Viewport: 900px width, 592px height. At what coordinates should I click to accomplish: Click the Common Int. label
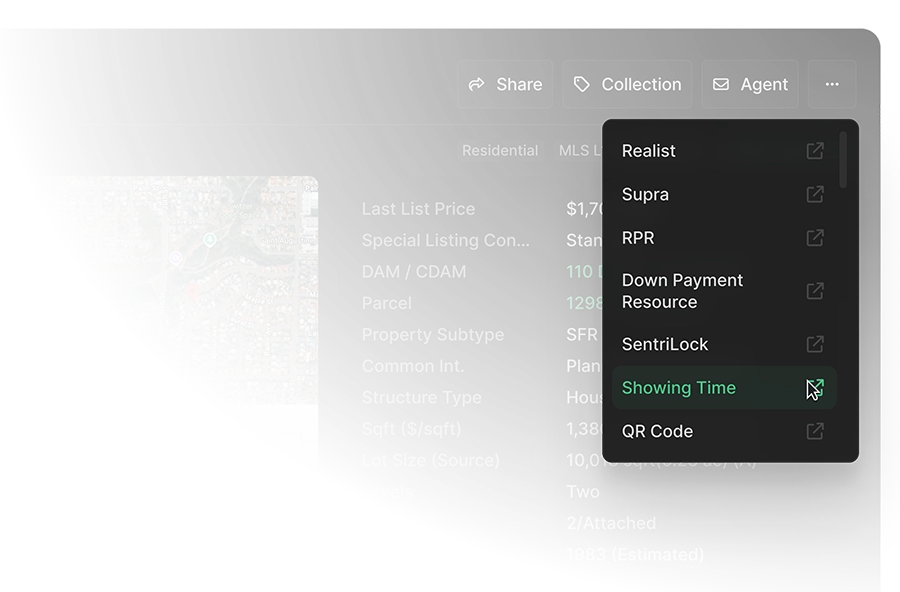413,366
